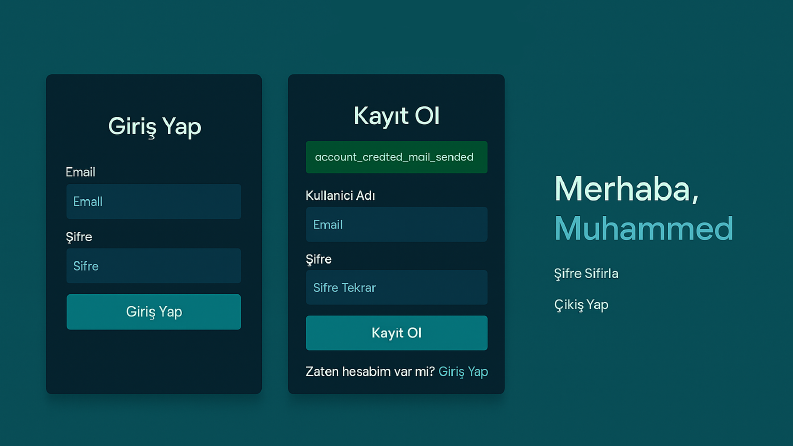Focus the Kullanıcı Adı input in Kayıt Ol form
The image size is (793, 446).
(x=396, y=224)
